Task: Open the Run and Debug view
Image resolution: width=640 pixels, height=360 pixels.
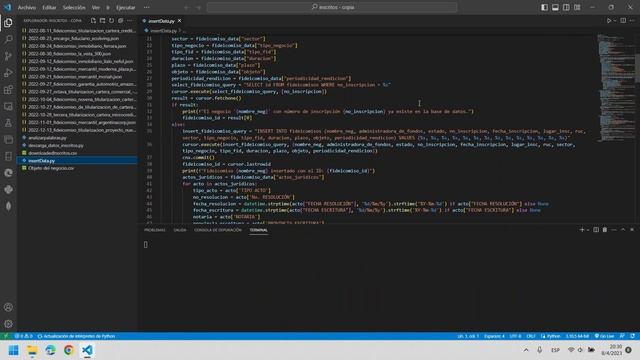Action: coord(8,73)
